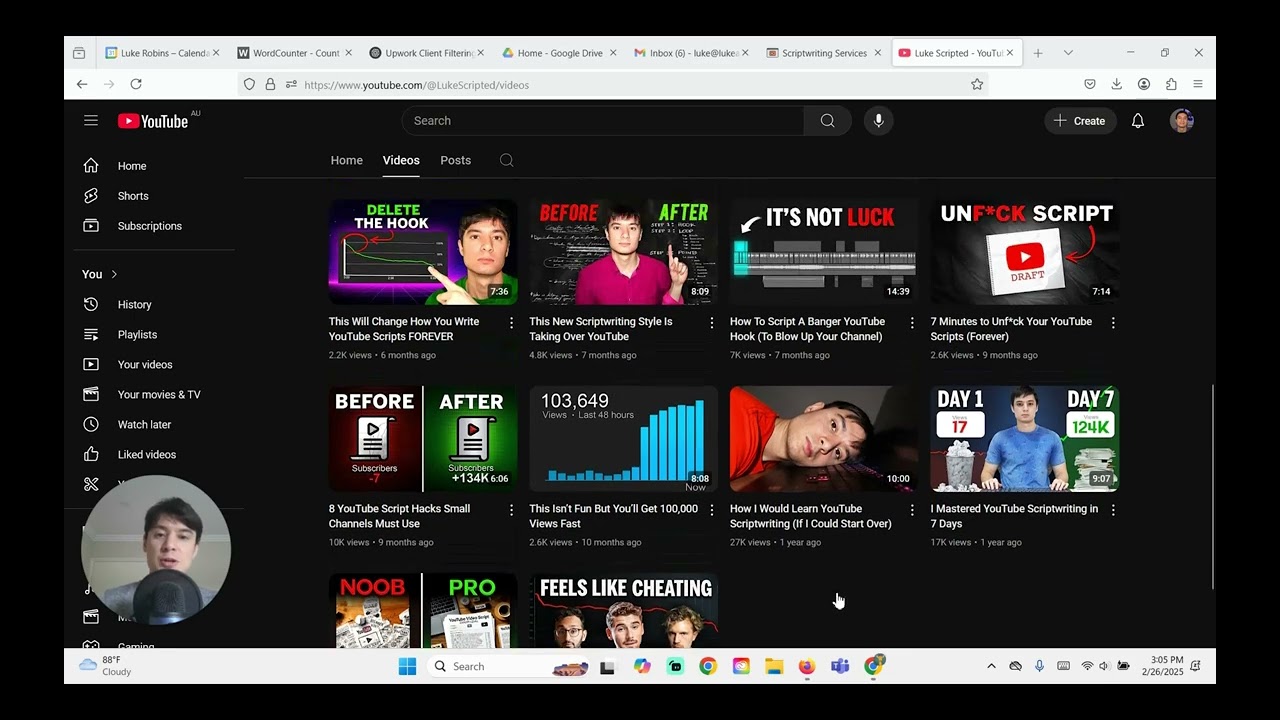This screenshot has height=720, width=1280.
Task: Open the 'DAY 1 DAY 7' video thumbnail
Action: click(1025, 439)
